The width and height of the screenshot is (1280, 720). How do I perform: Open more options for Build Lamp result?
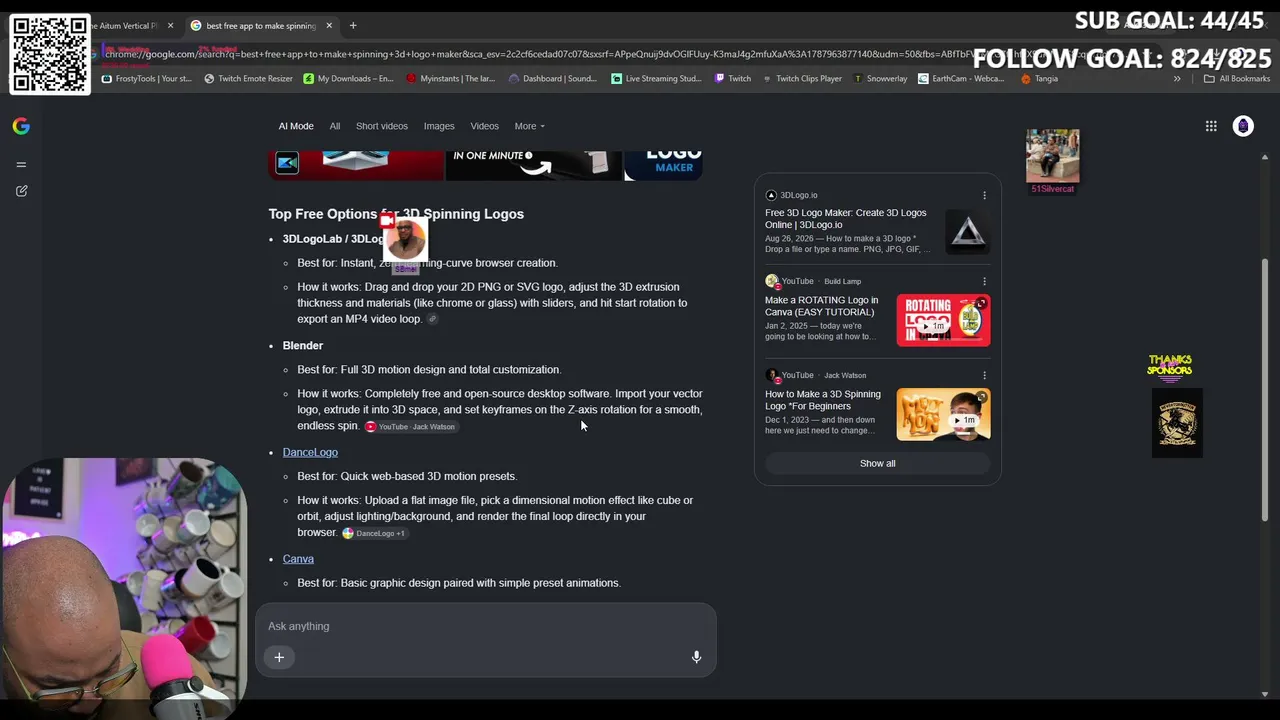984,281
